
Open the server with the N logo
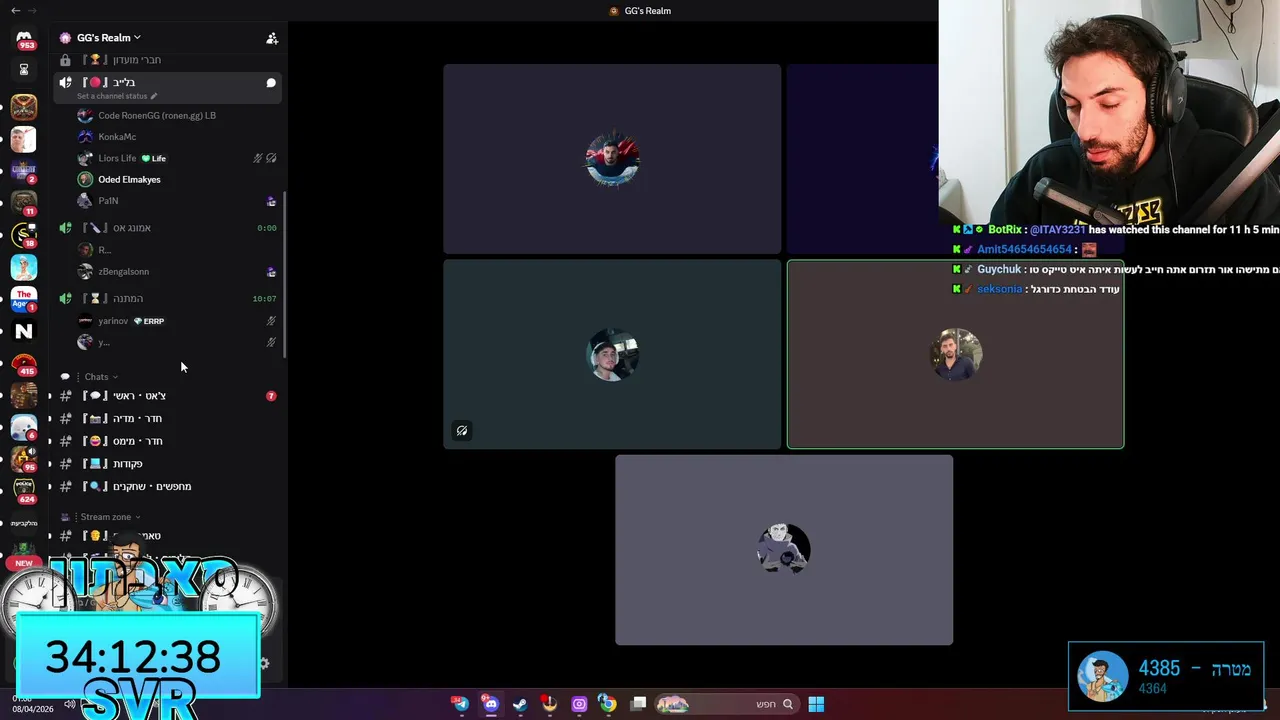pyautogui.click(x=24, y=331)
